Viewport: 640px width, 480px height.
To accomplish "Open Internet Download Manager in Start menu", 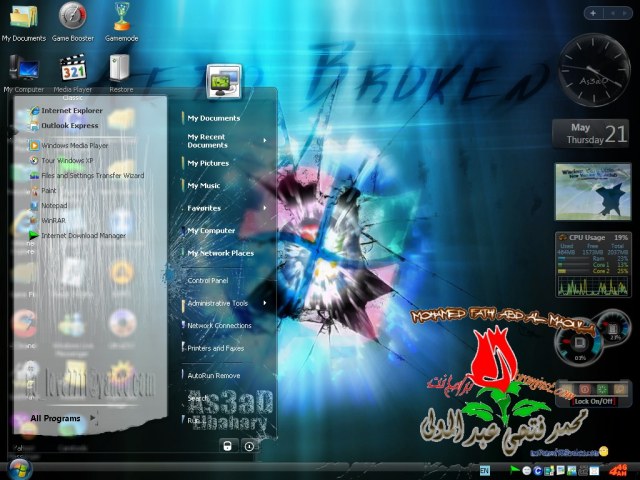I will [78, 236].
